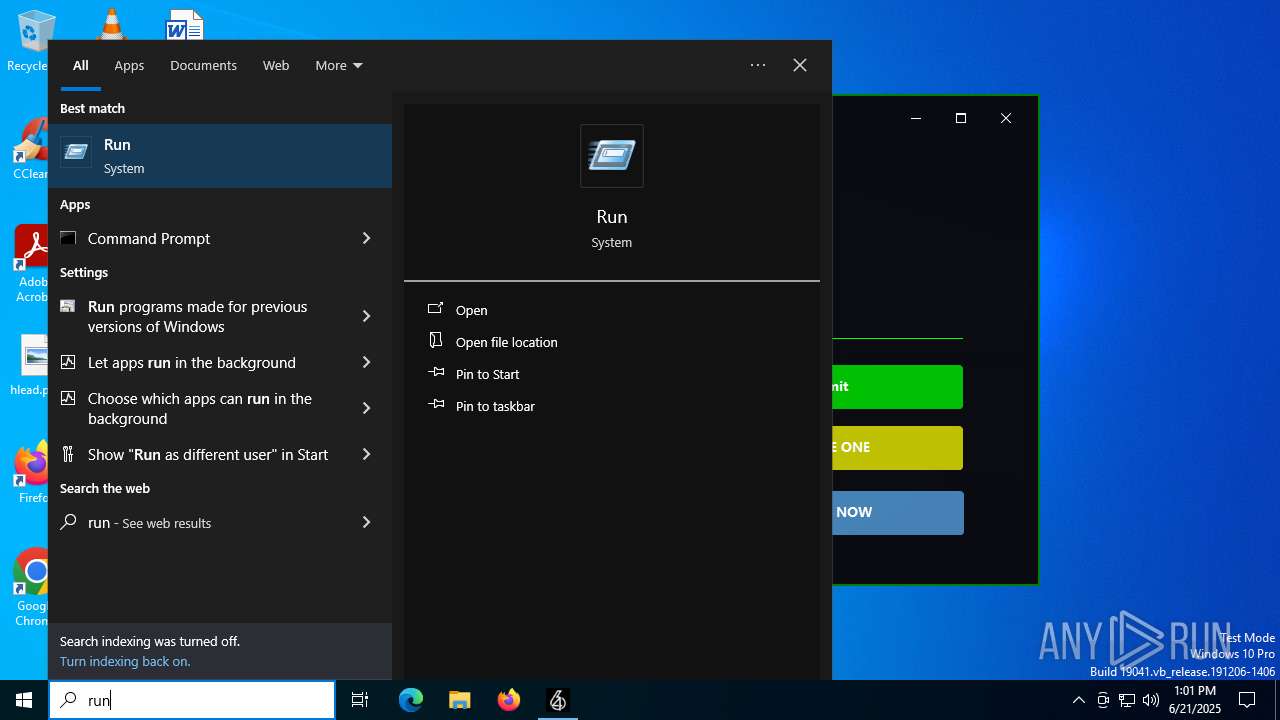This screenshot has height=720, width=1280.
Task: Expand Command Prompt result options
Action: pos(366,238)
